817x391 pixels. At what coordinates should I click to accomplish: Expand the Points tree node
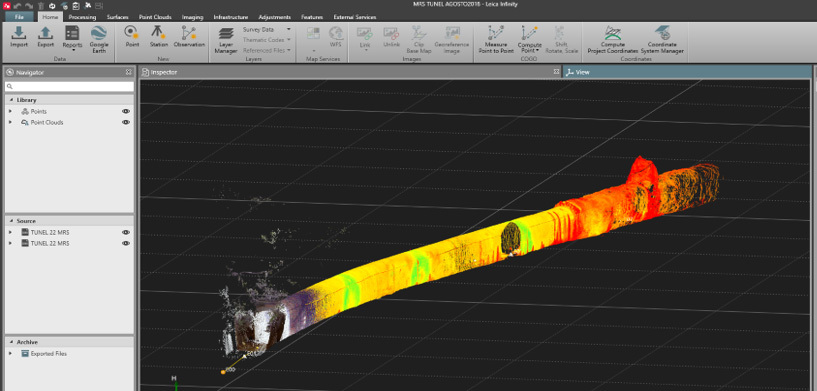[x=10, y=111]
